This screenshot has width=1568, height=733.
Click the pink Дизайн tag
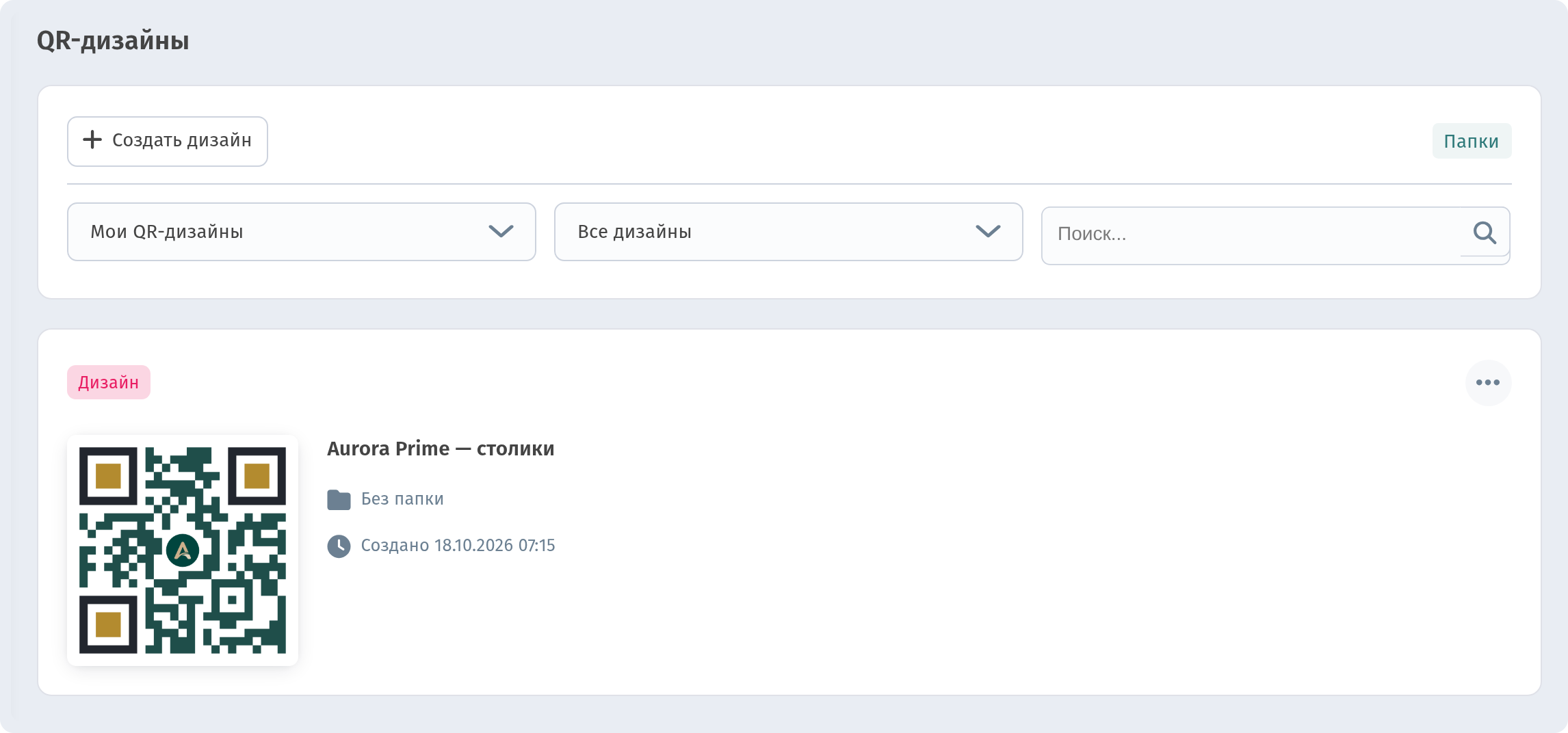point(109,382)
